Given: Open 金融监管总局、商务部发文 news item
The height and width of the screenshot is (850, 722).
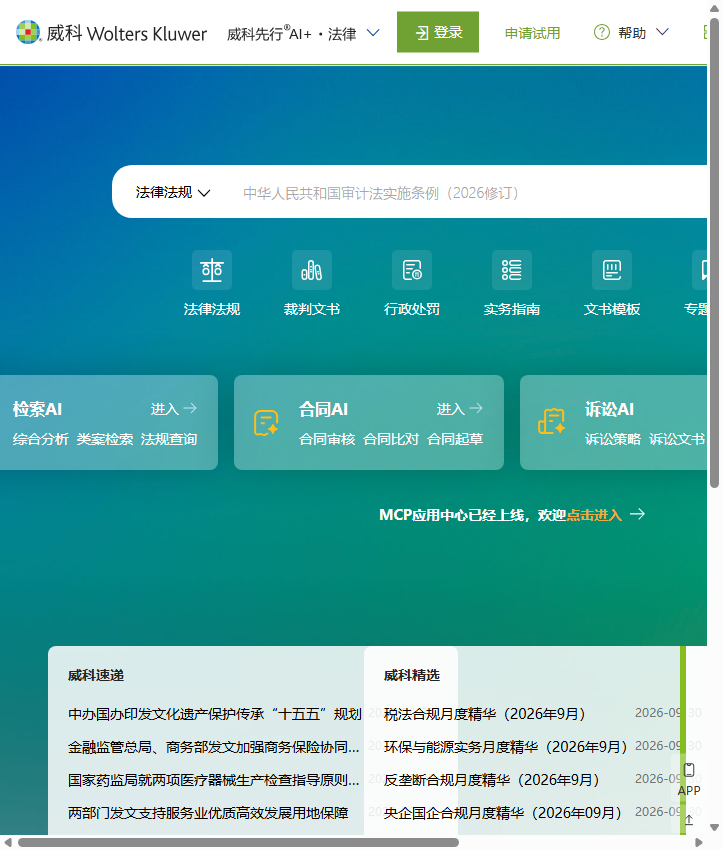Looking at the screenshot, I should (x=214, y=747).
